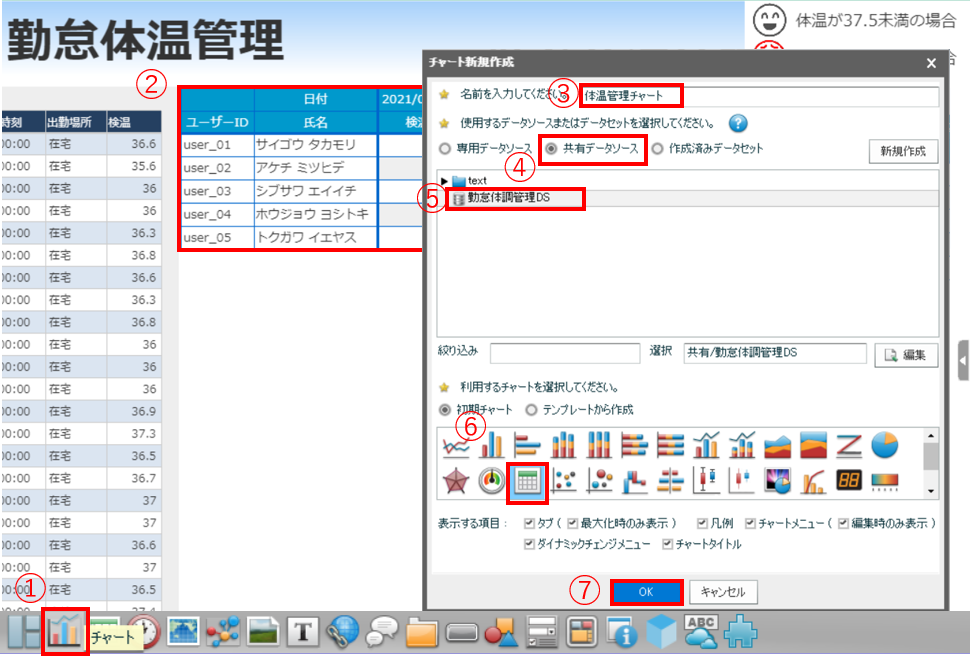Toggle the チャートタイトル checkbox
Viewport: 970px width, 656px height.
(665, 544)
